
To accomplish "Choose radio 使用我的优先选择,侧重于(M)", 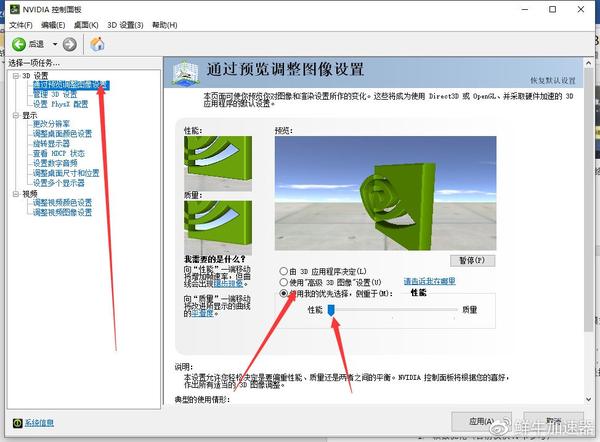I will pos(284,294).
